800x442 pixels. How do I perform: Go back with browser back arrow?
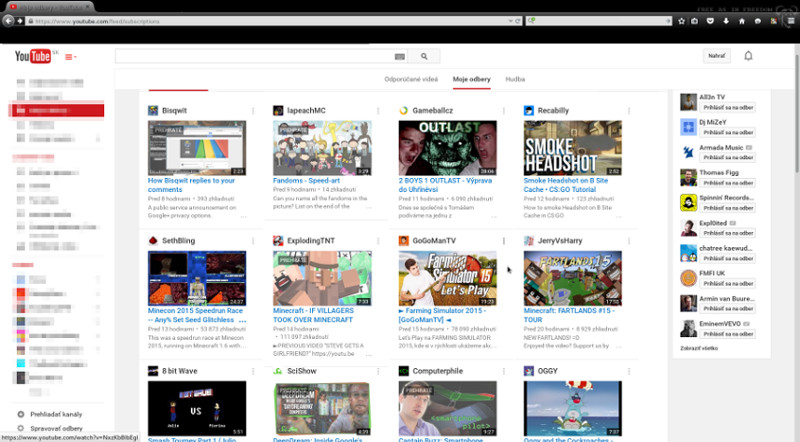pos(8,21)
